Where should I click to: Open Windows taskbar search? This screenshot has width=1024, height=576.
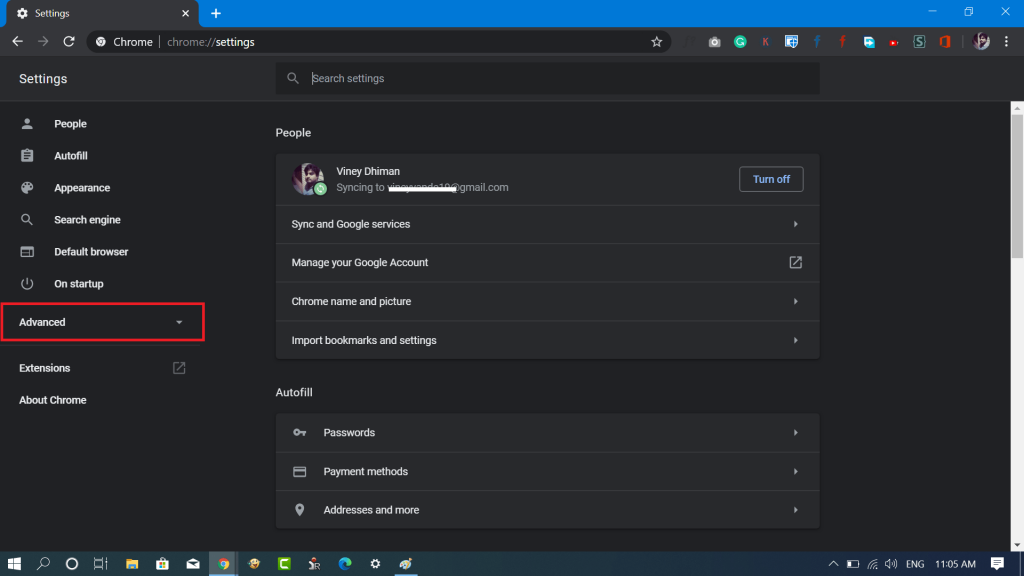point(43,564)
